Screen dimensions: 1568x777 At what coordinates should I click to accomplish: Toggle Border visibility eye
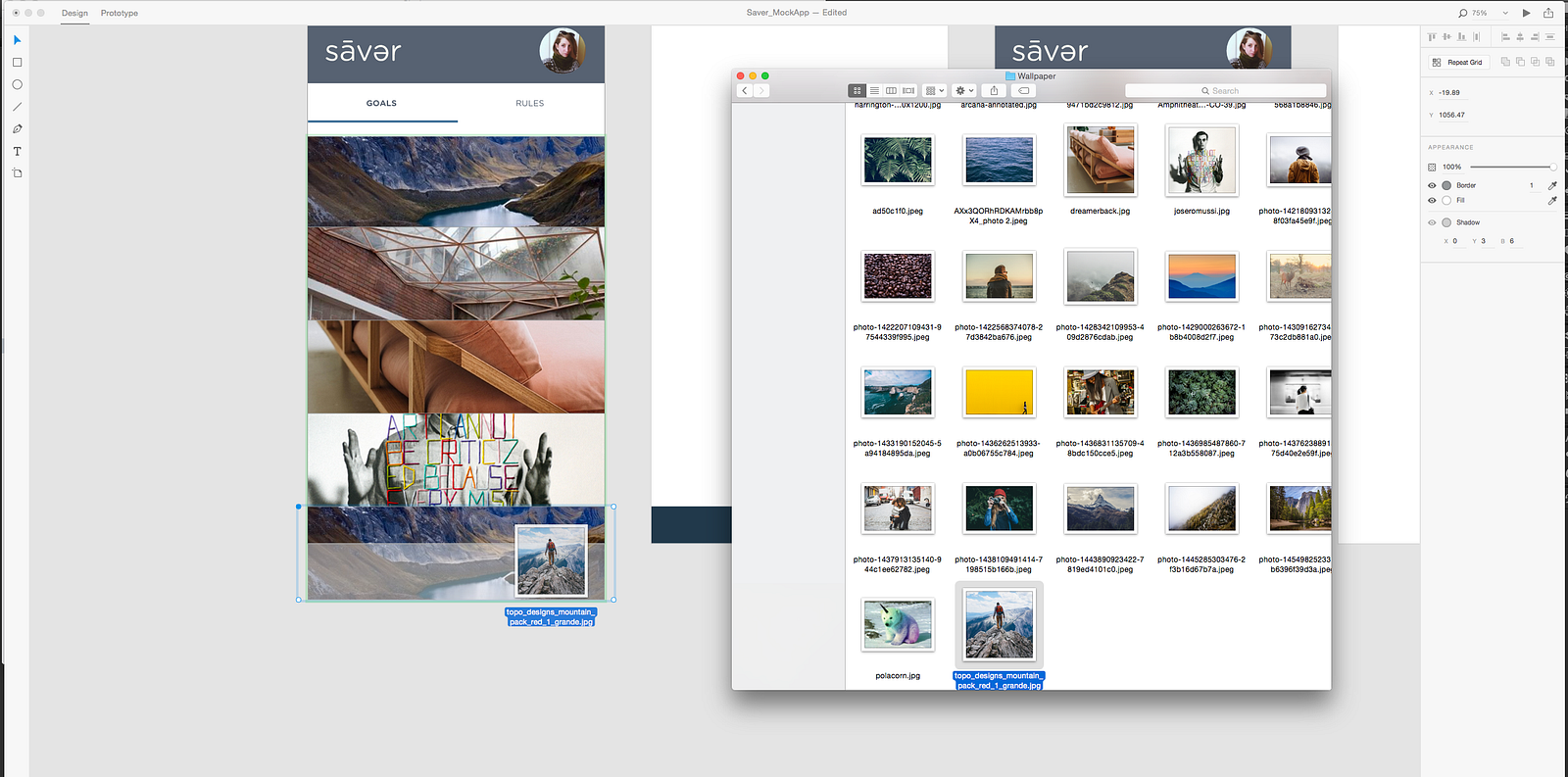click(x=1432, y=185)
